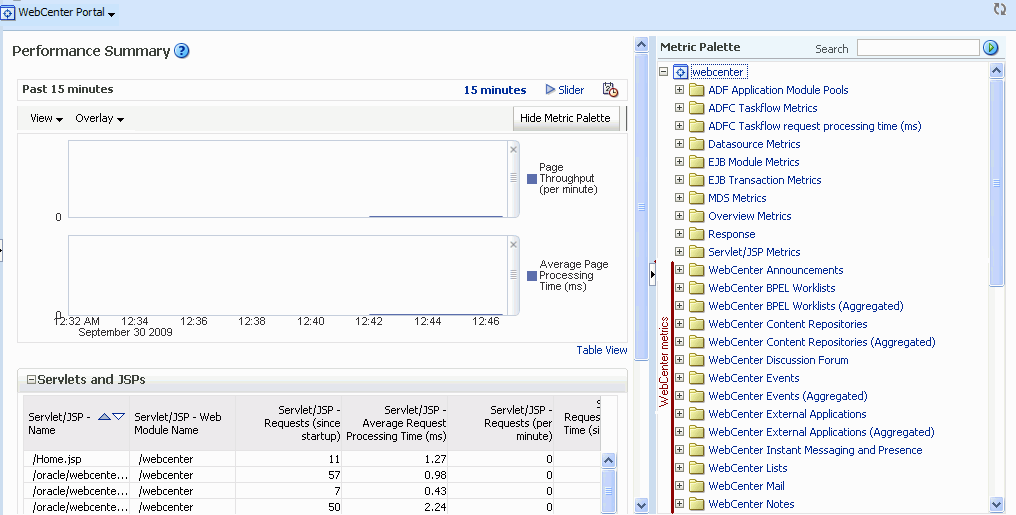Select WebCenter Events (Aggregated) item
This screenshot has width=1016, height=515.
tap(787, 396)
